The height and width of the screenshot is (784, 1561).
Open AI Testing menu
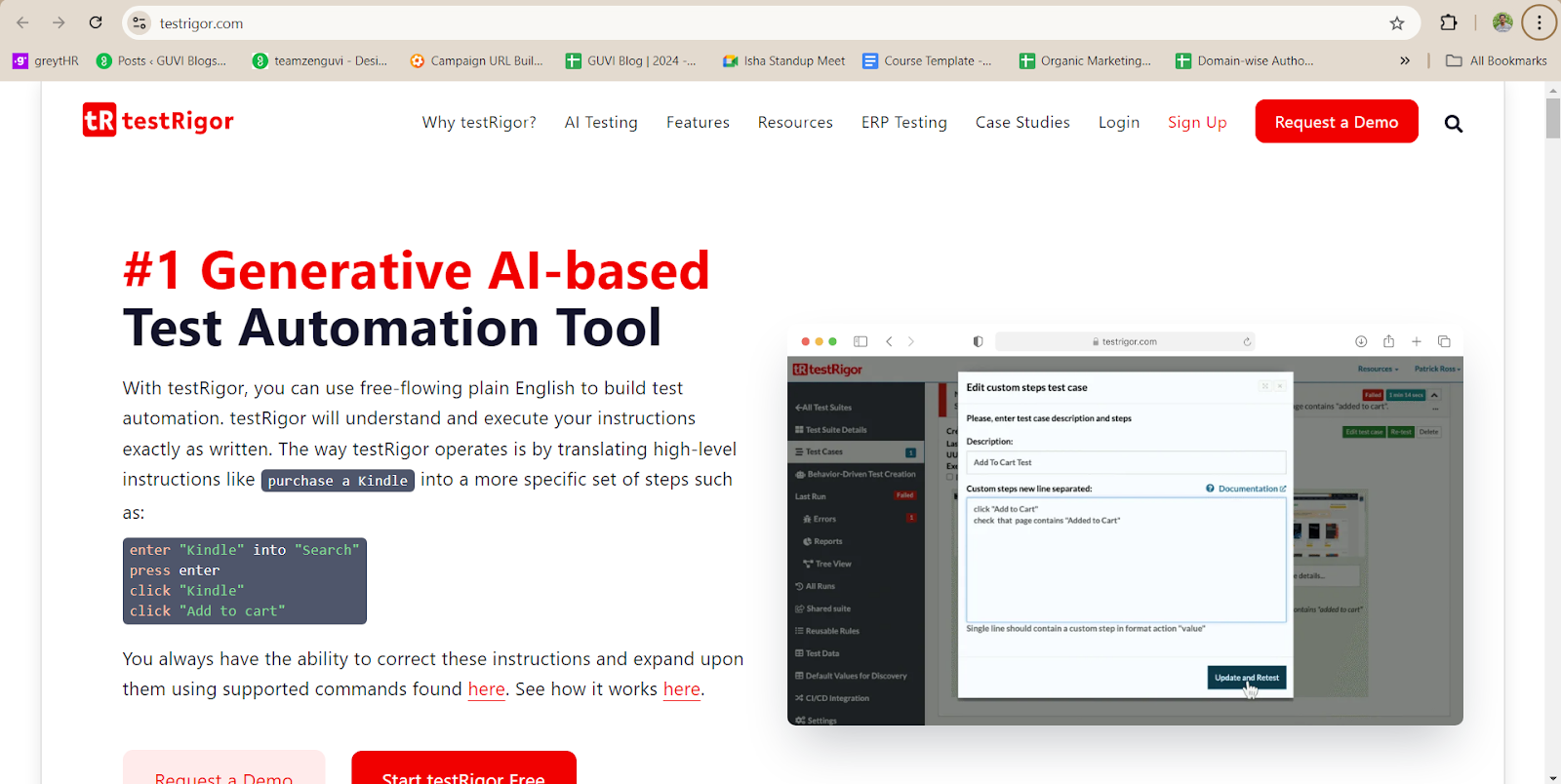[601, 122]
